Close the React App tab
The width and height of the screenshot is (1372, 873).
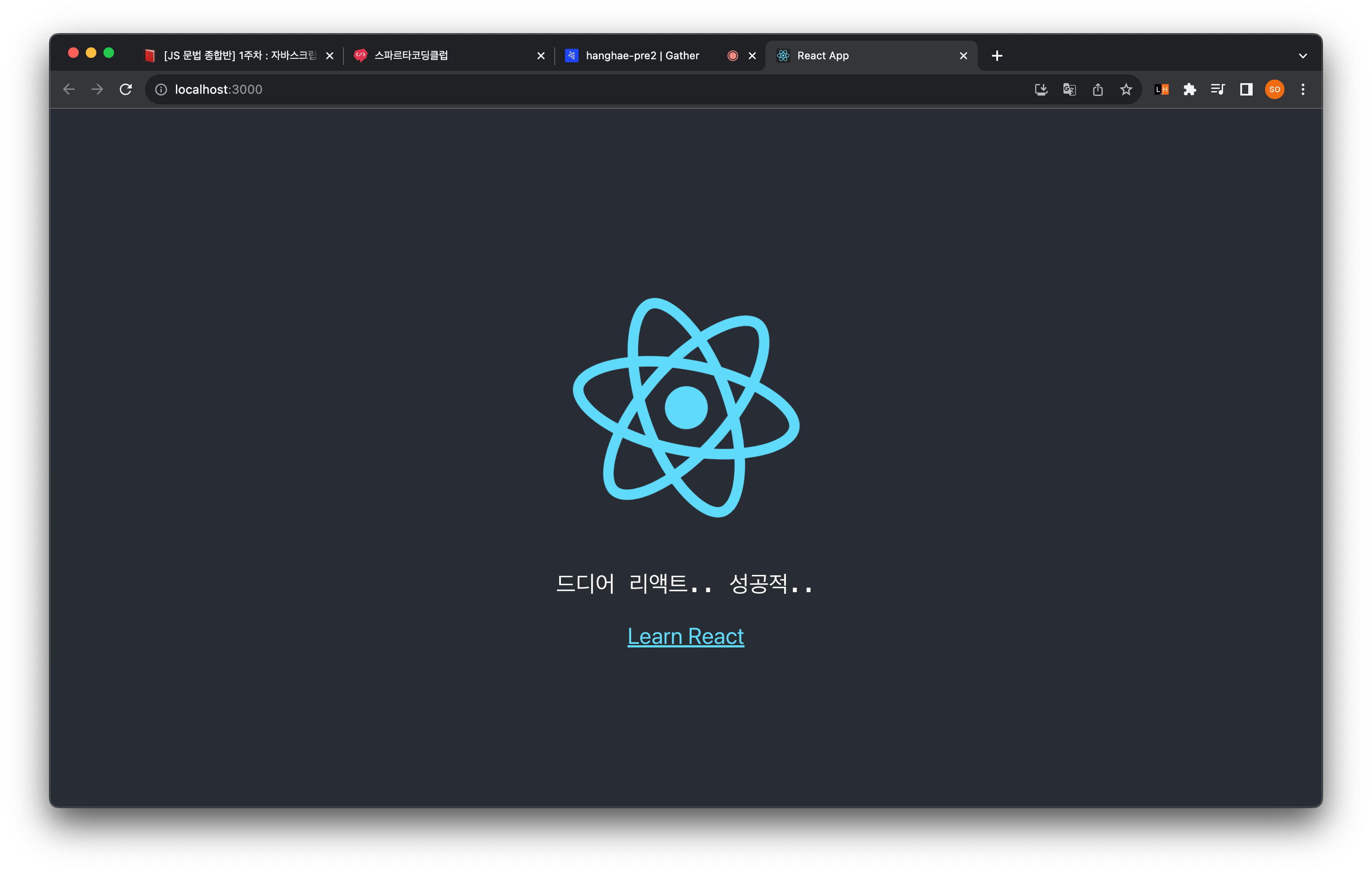pos(964,56)
